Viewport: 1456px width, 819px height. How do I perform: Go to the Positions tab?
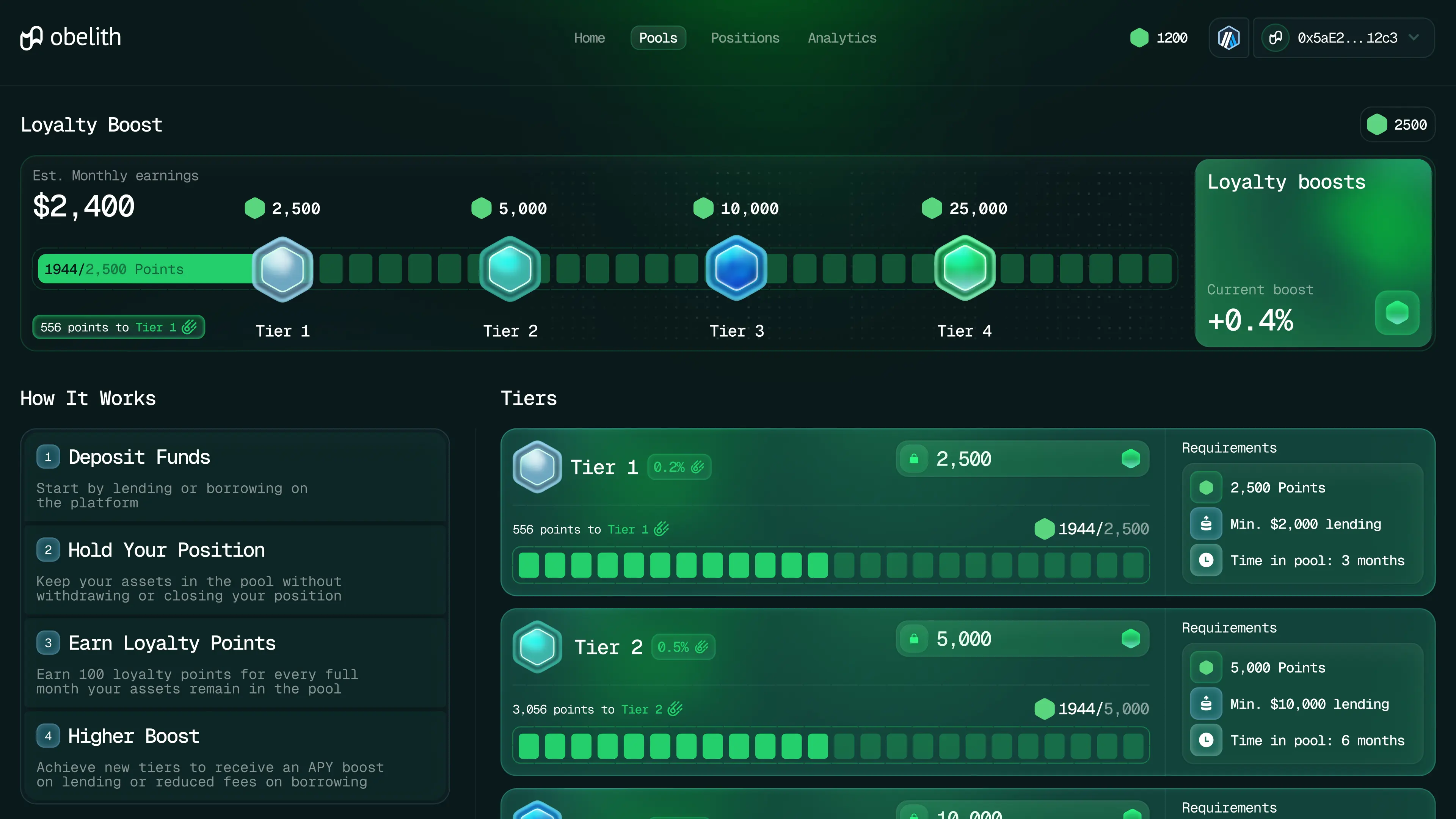[x=745, y=38]
